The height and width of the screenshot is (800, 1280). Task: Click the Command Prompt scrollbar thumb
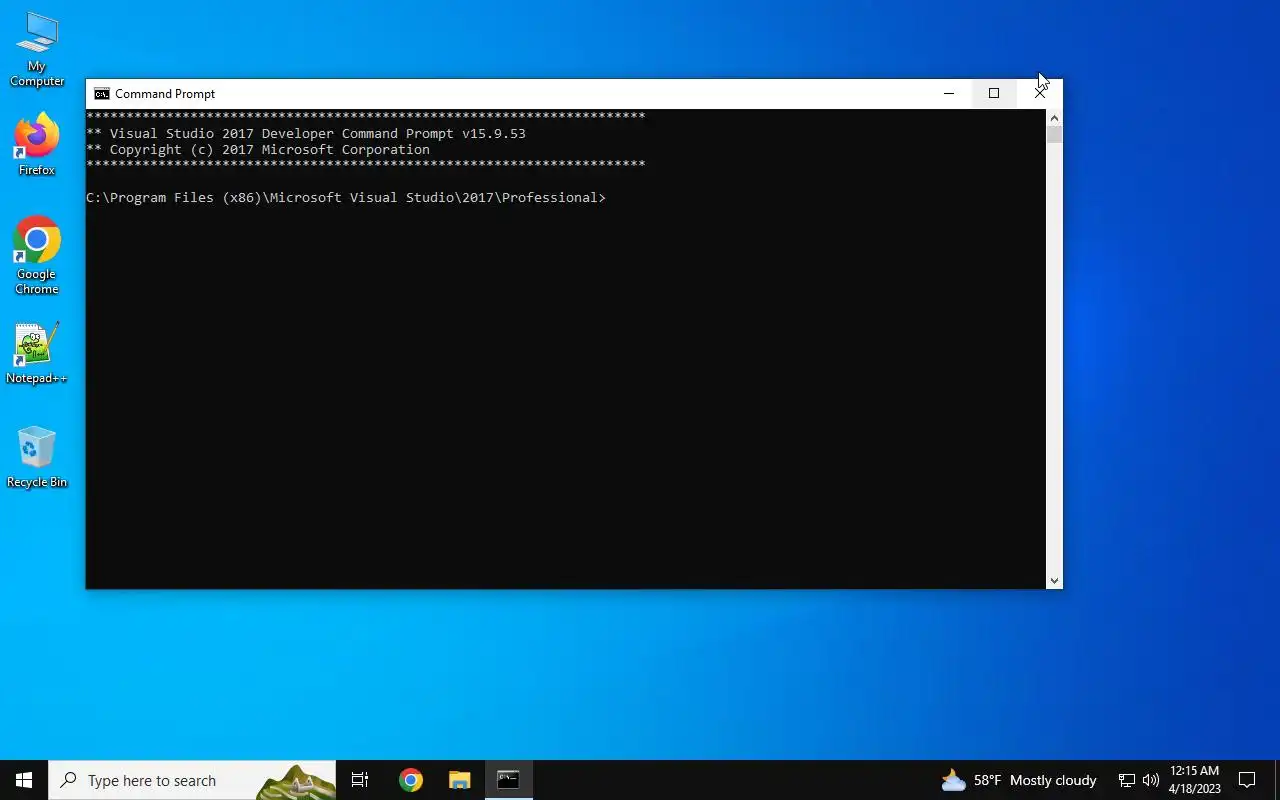point(1054,135)
